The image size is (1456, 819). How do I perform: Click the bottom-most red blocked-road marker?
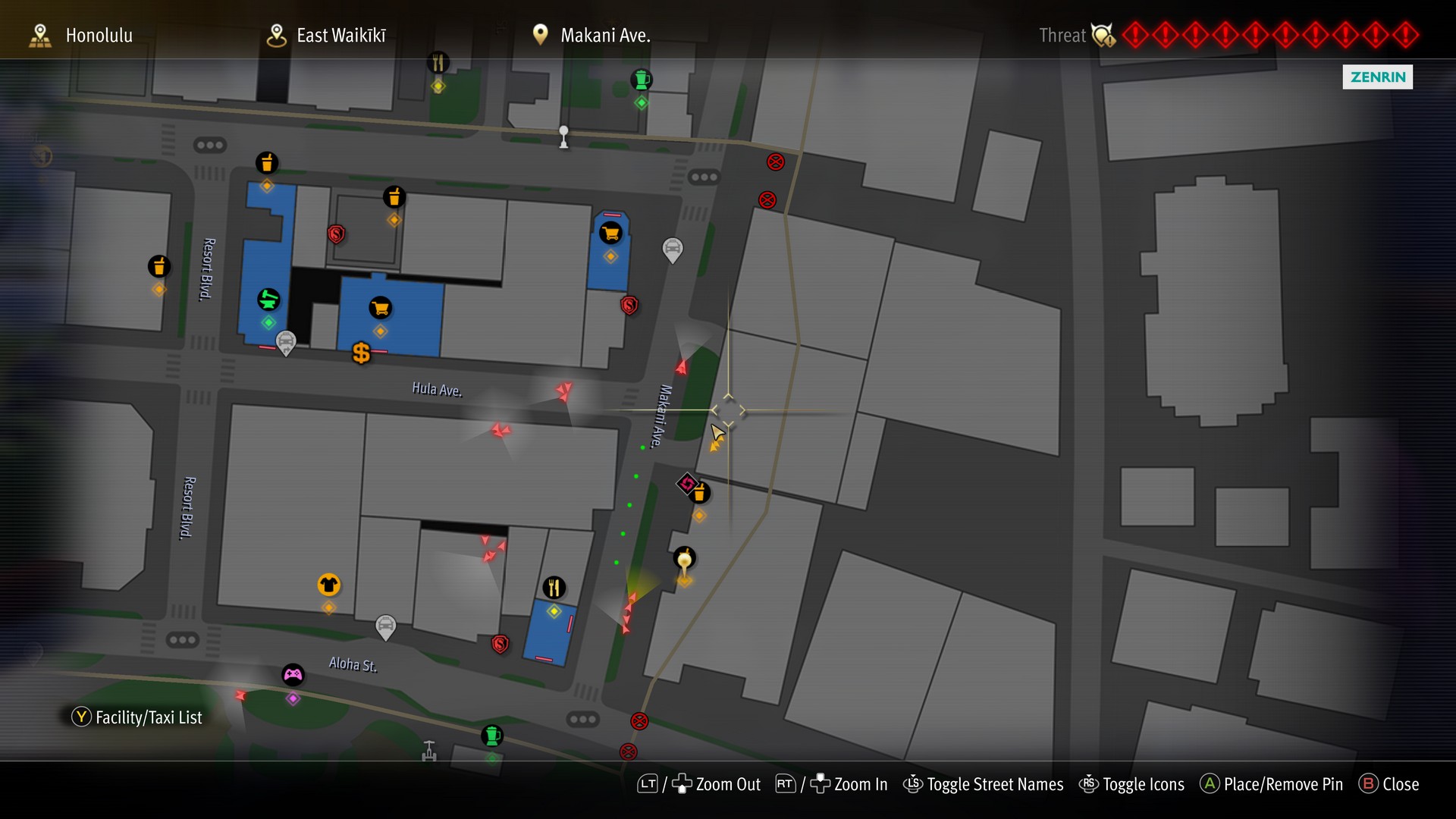(x=628, y=752)
